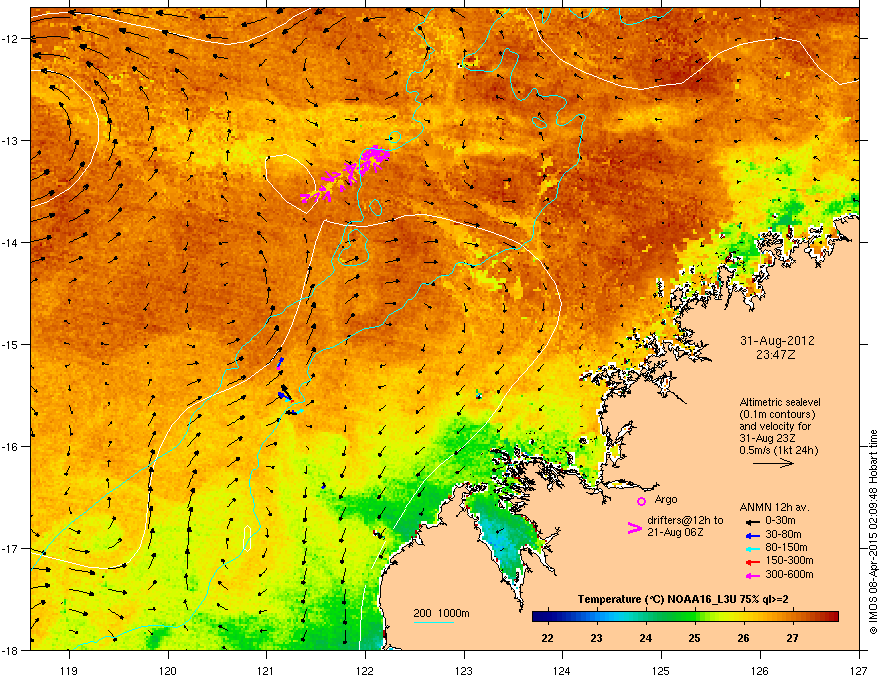Click the 'Altimetric sealevel' text
The width and height of the screenshot is (880, 680).
[780, 402]
